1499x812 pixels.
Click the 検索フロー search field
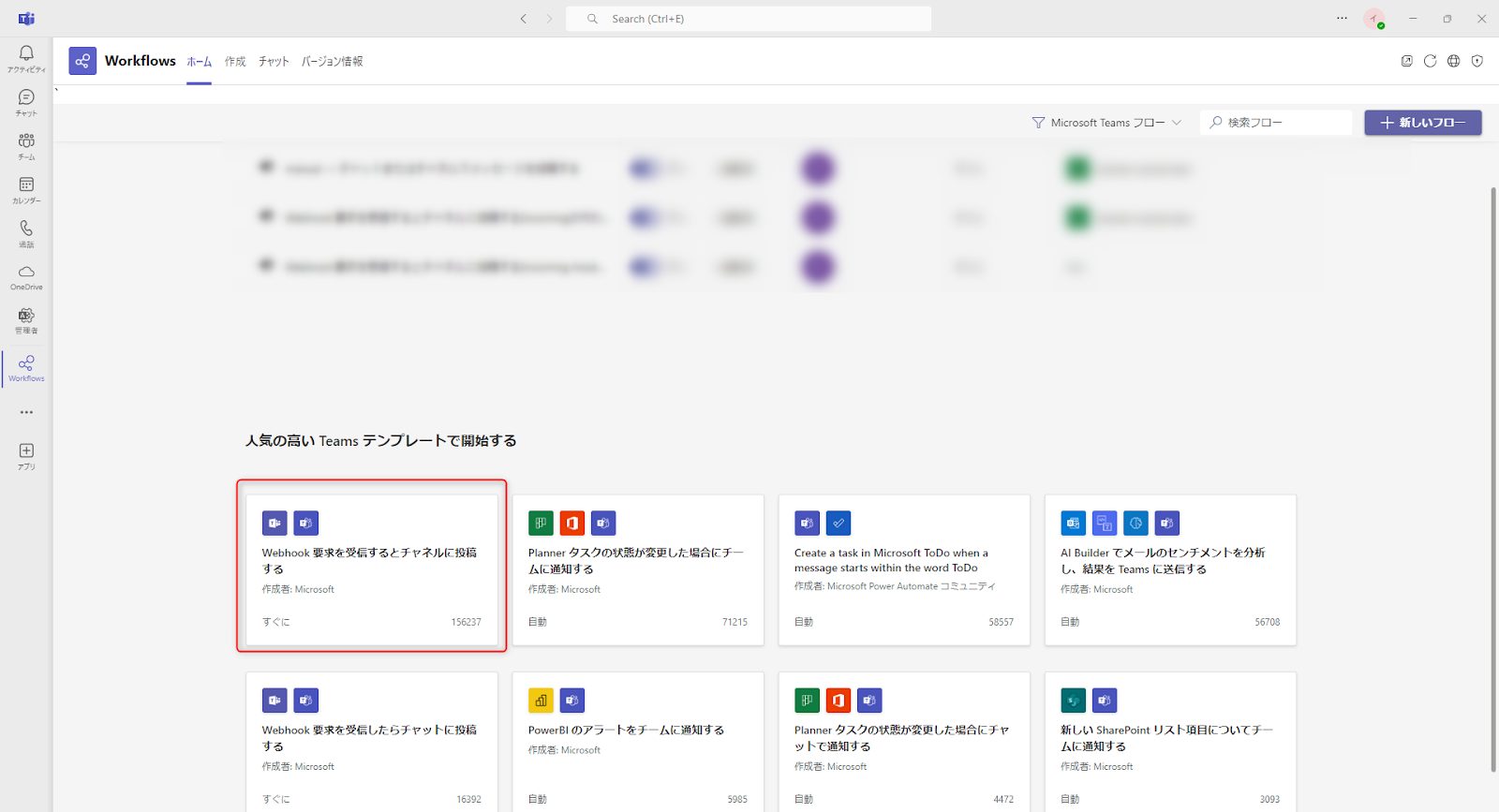point(1276,123)
